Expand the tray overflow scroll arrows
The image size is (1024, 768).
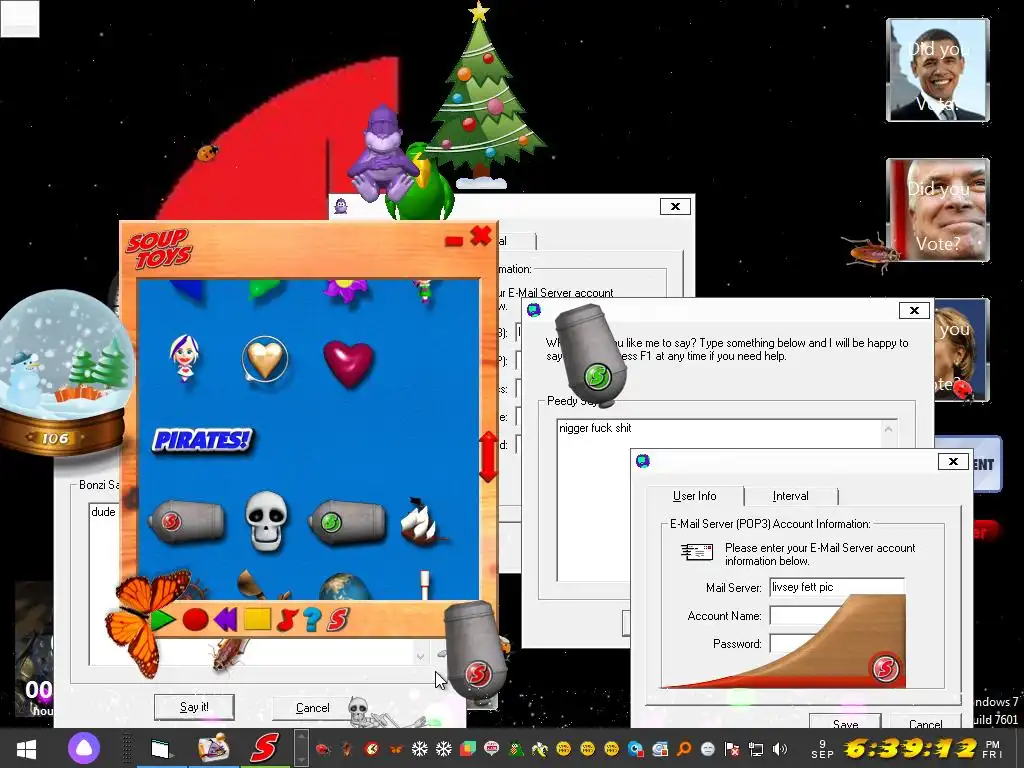(301, 748)
